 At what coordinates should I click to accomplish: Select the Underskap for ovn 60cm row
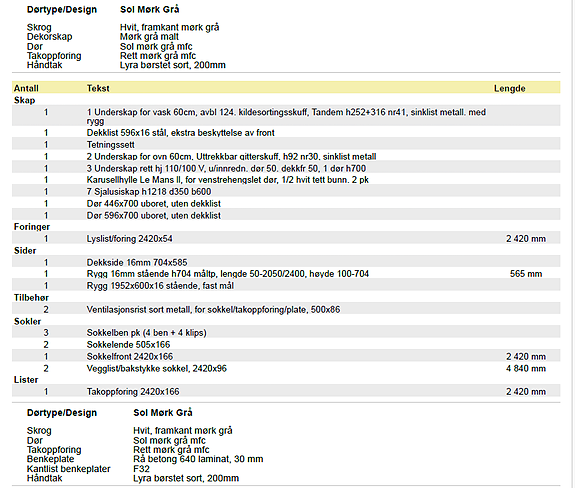pyautogui.click(x=286, y=157)
